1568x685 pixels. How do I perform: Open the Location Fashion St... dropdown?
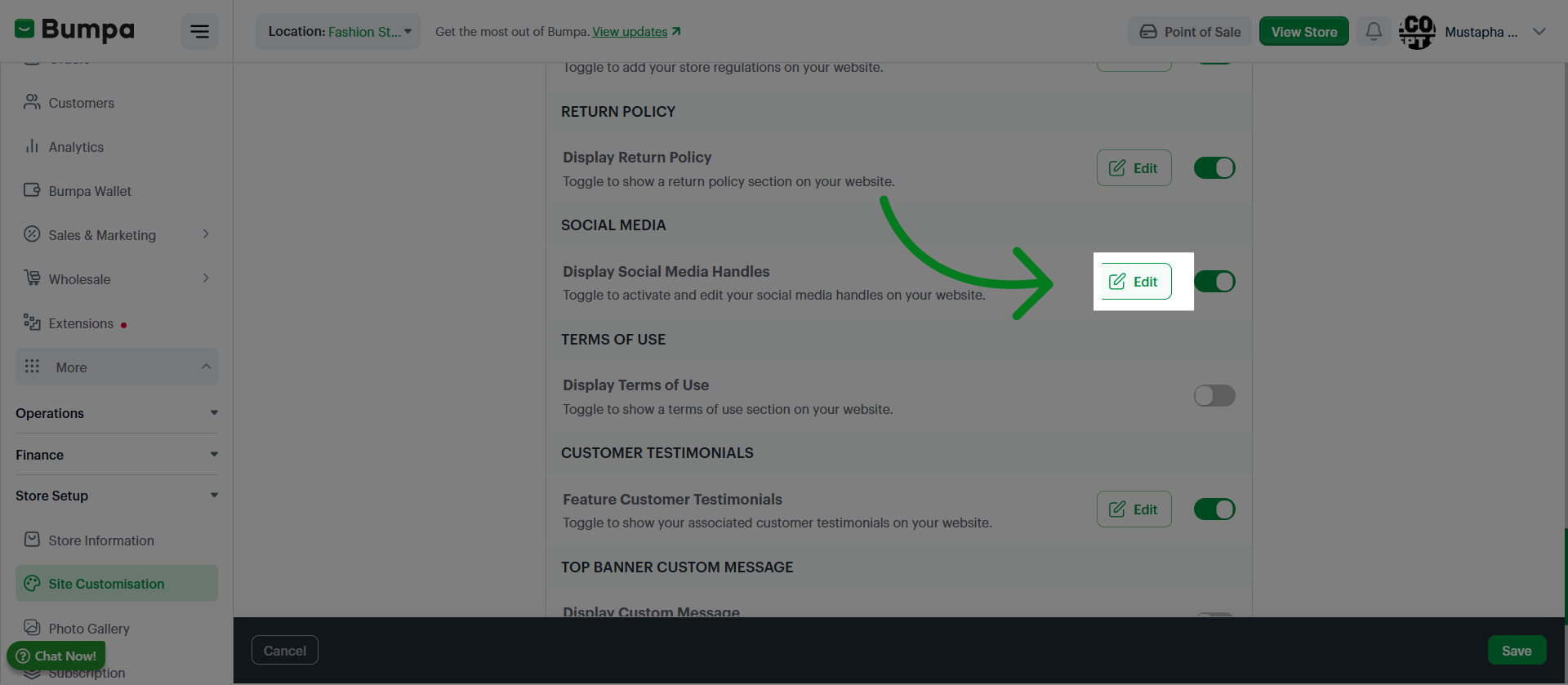pyautogui.click(x=338, y=32)
